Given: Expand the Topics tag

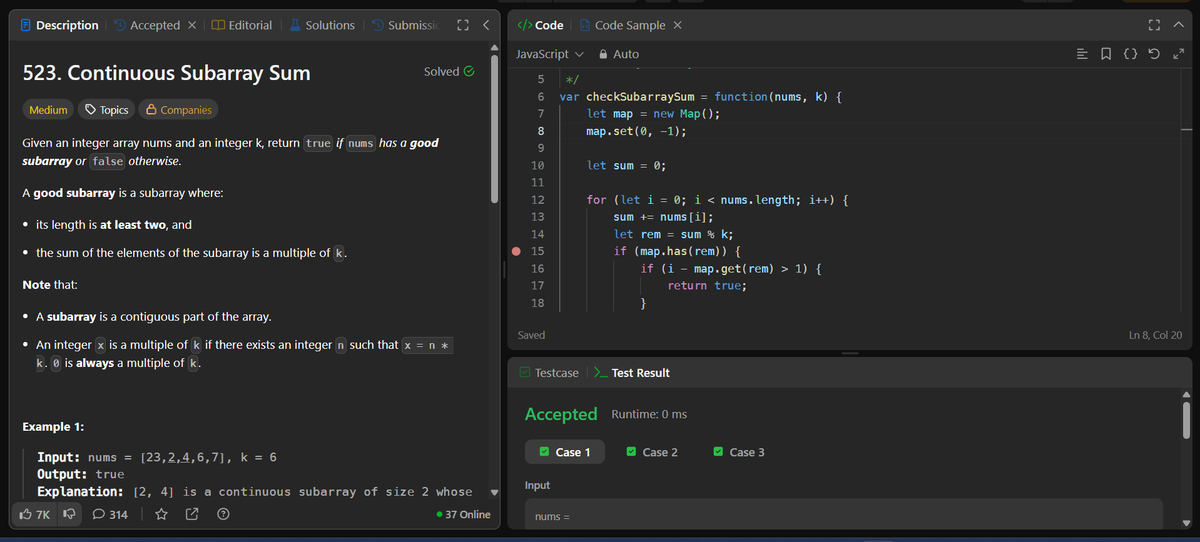Looking at the screenshot, I should click(107, 110).
